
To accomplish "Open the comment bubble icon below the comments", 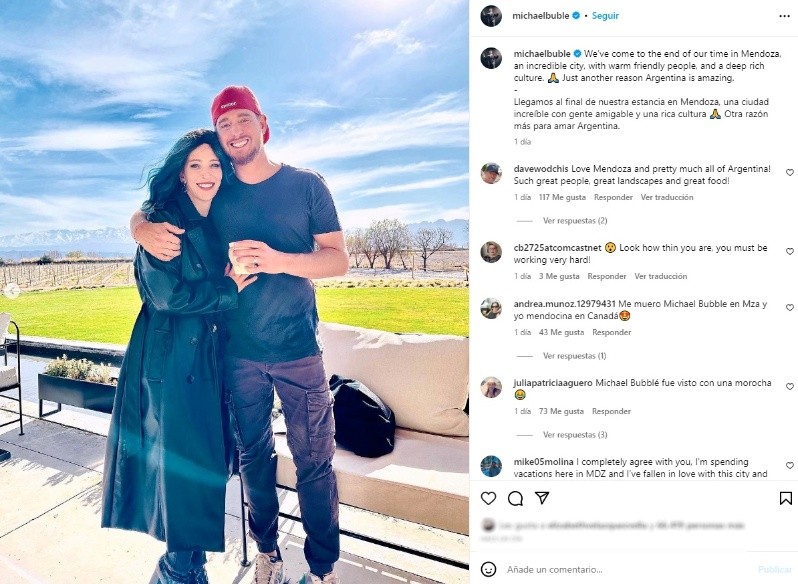I will [515, 498].
